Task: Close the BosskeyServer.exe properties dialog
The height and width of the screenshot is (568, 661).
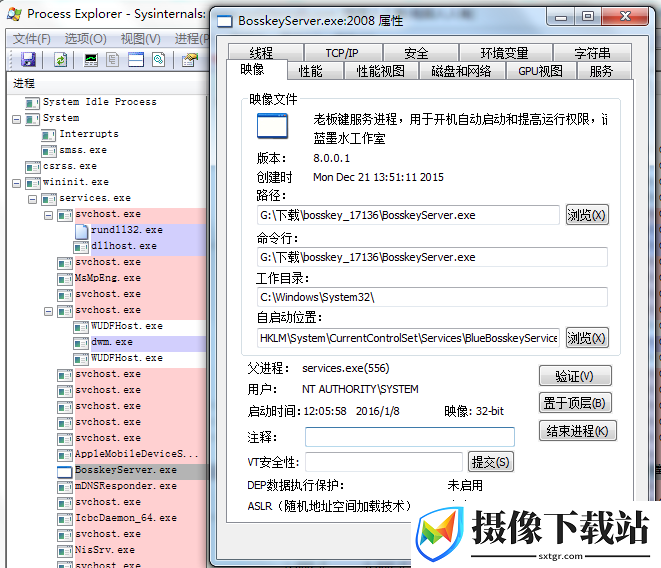Action: coord(625,16)
